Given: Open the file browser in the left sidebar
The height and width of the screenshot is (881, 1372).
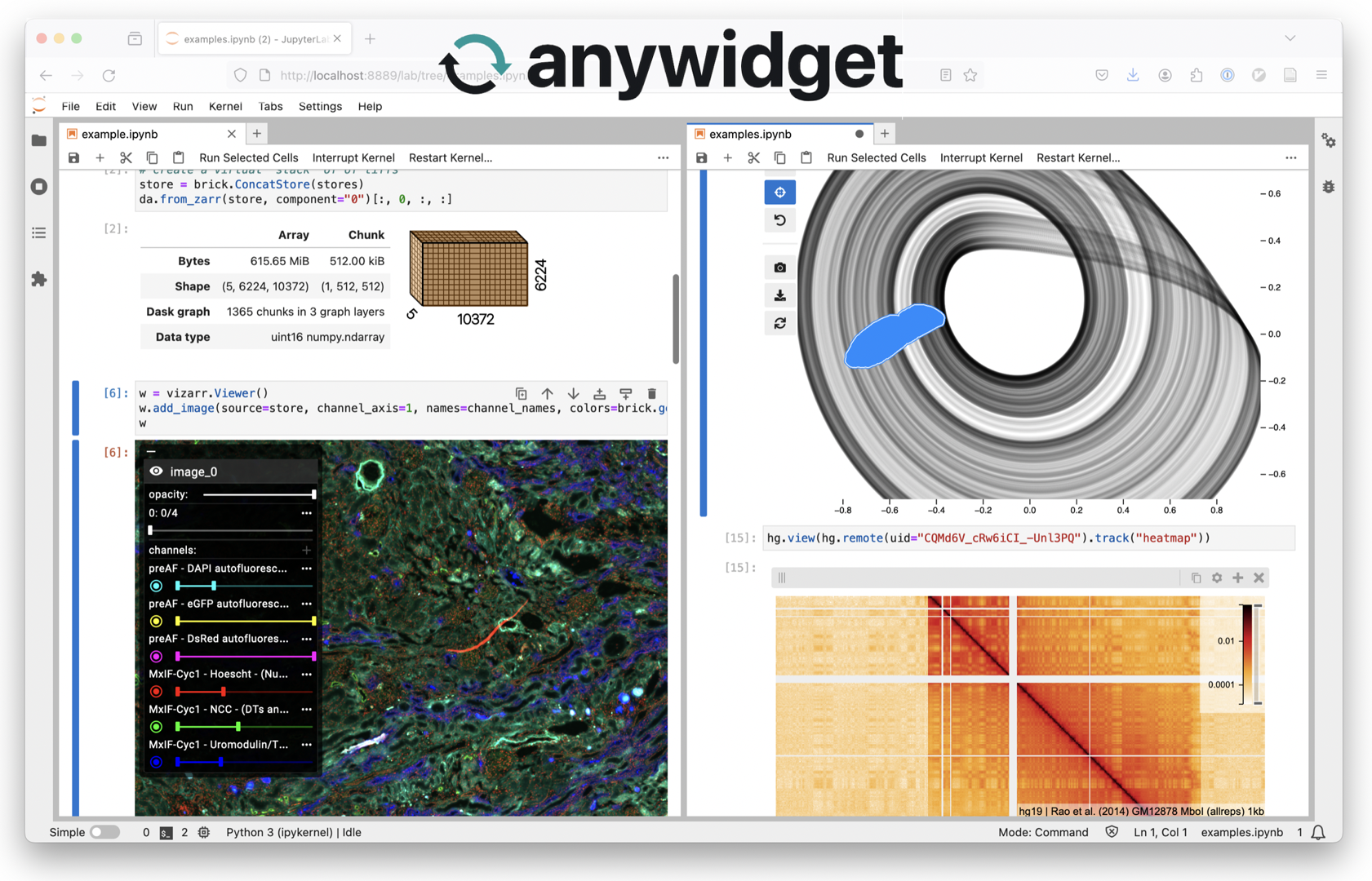Looking at the screenshot, I should [38, 140].
